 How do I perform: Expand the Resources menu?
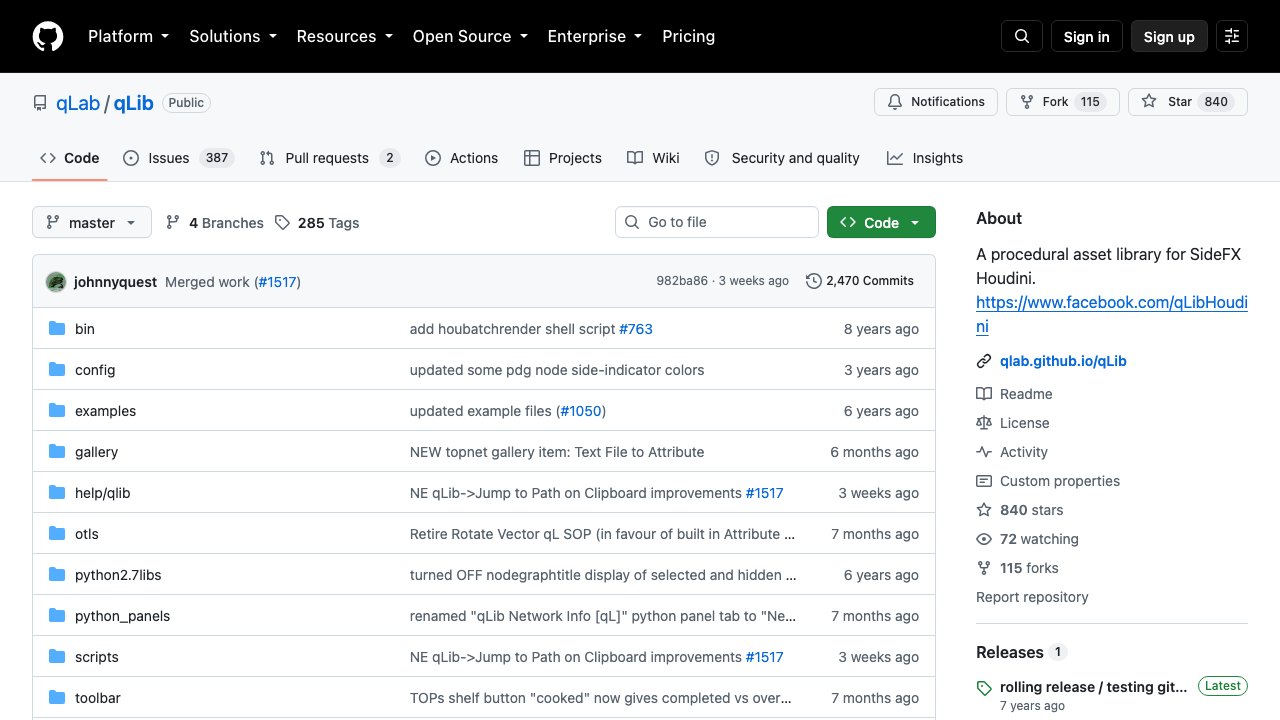344,36
